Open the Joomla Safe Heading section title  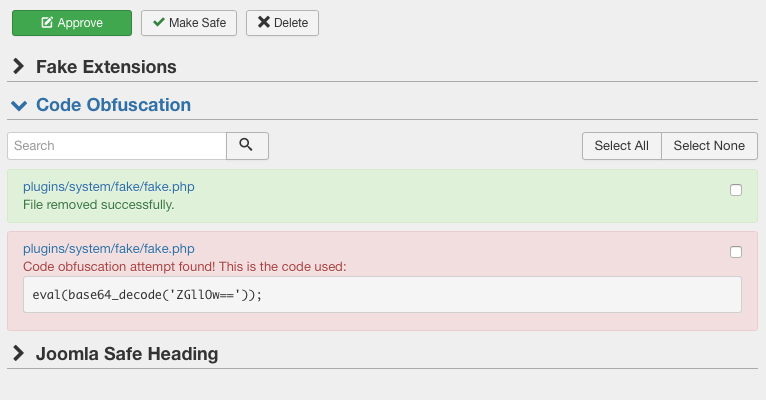click(126, 354)
